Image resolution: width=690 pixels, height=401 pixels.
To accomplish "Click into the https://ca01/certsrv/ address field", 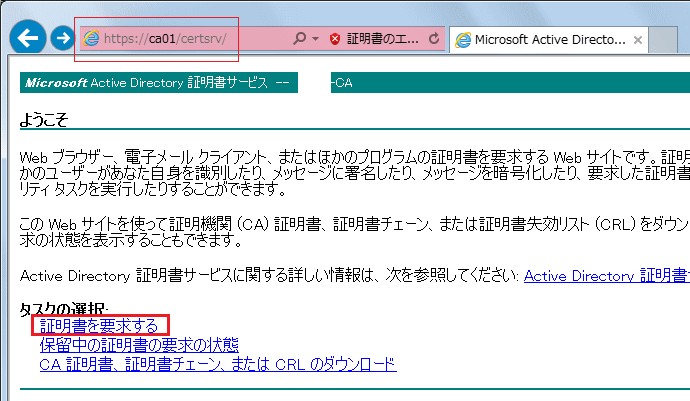I will click(165, 39).
